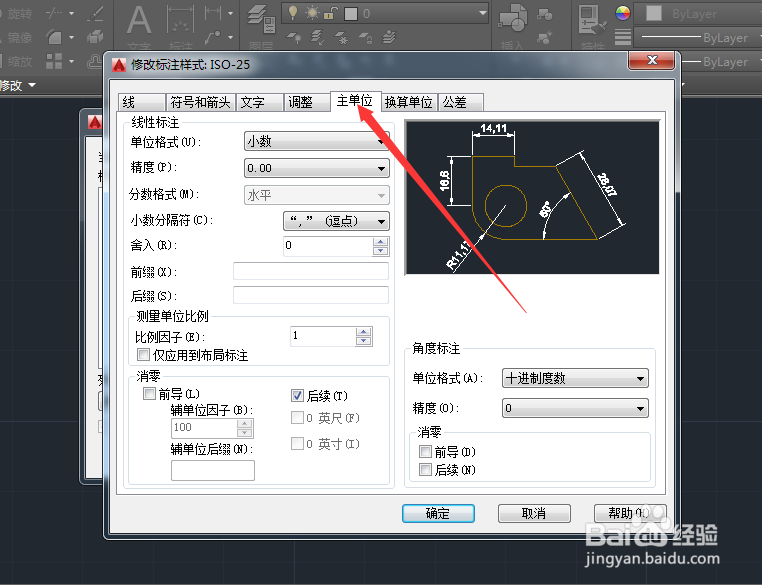Image resolution: width=762 pixels, height=585 pixels.
Task: Select the Text (文字) tool in ribbon
Action: [139, 22]
